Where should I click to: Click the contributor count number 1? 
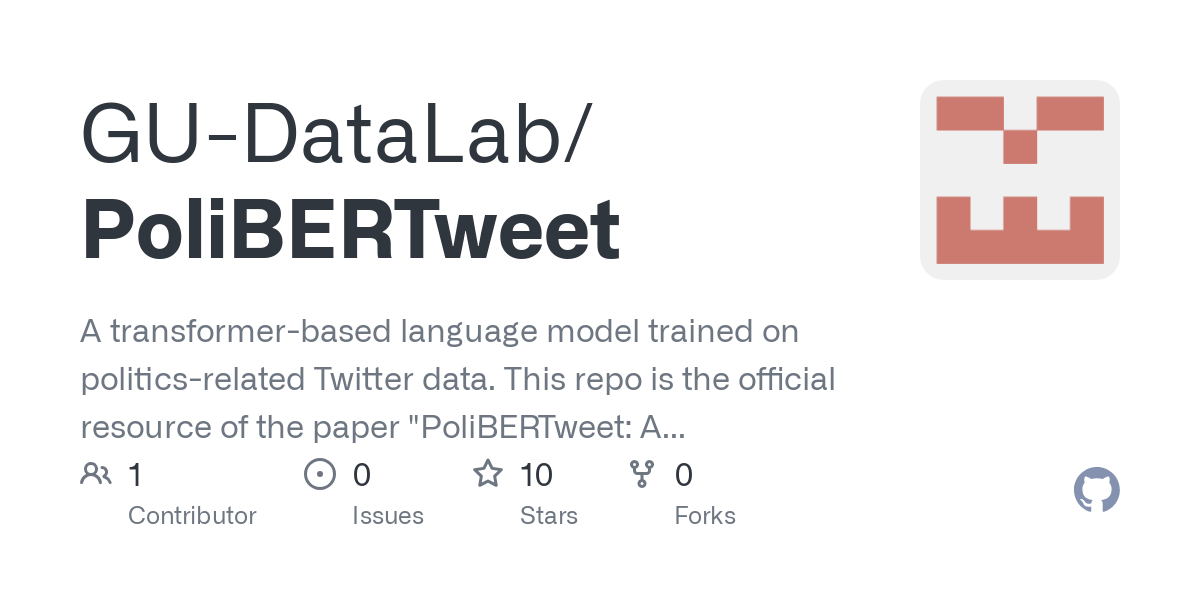click(135, 474)
